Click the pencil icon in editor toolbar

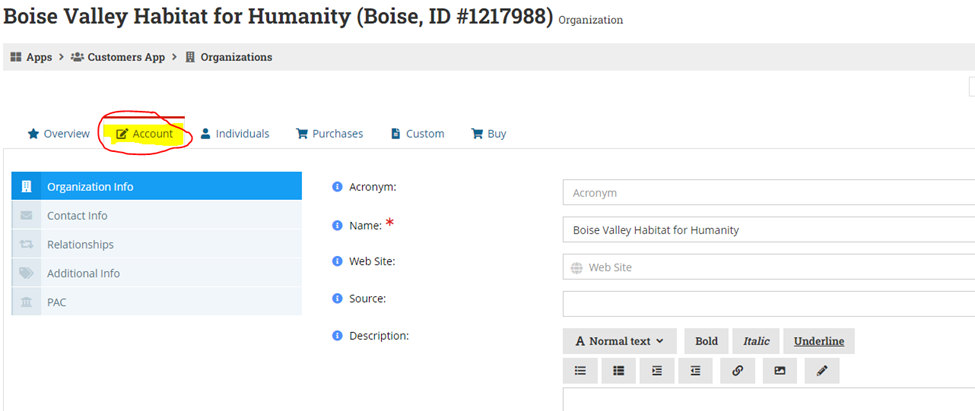[822, 371]
